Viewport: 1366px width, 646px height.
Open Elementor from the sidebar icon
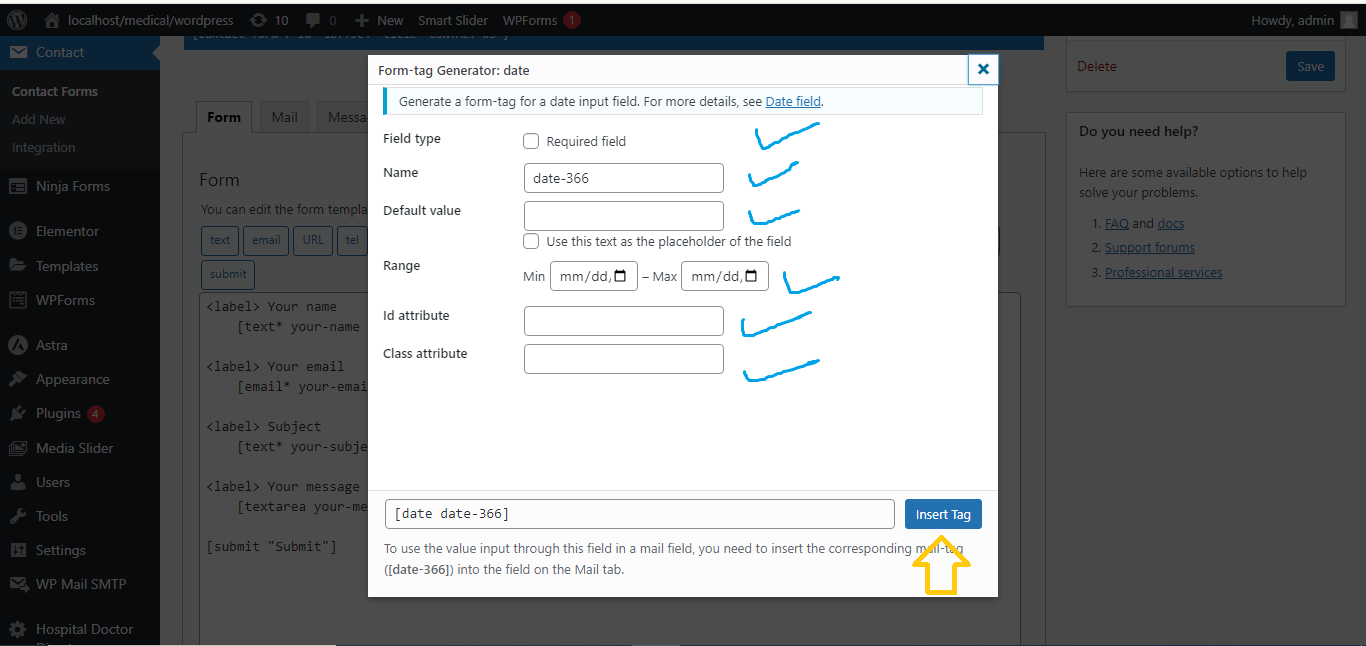[x=17, y=231]
